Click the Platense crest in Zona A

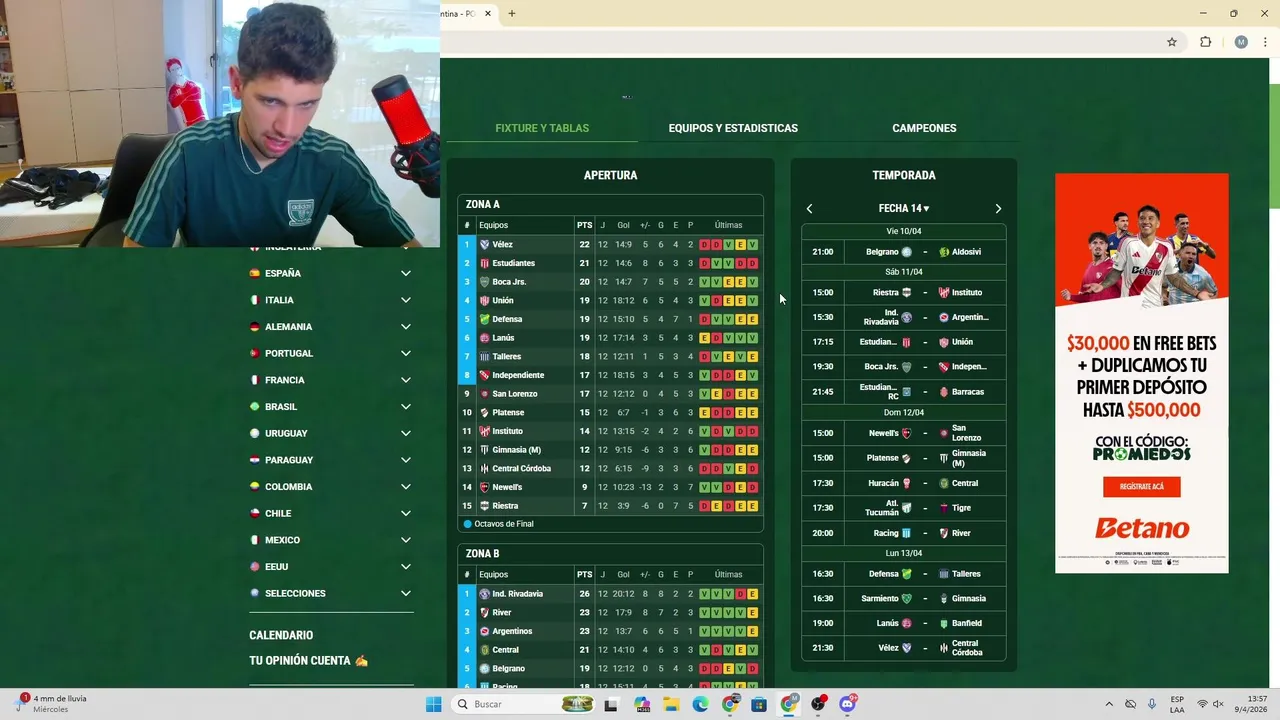[485, 412]
